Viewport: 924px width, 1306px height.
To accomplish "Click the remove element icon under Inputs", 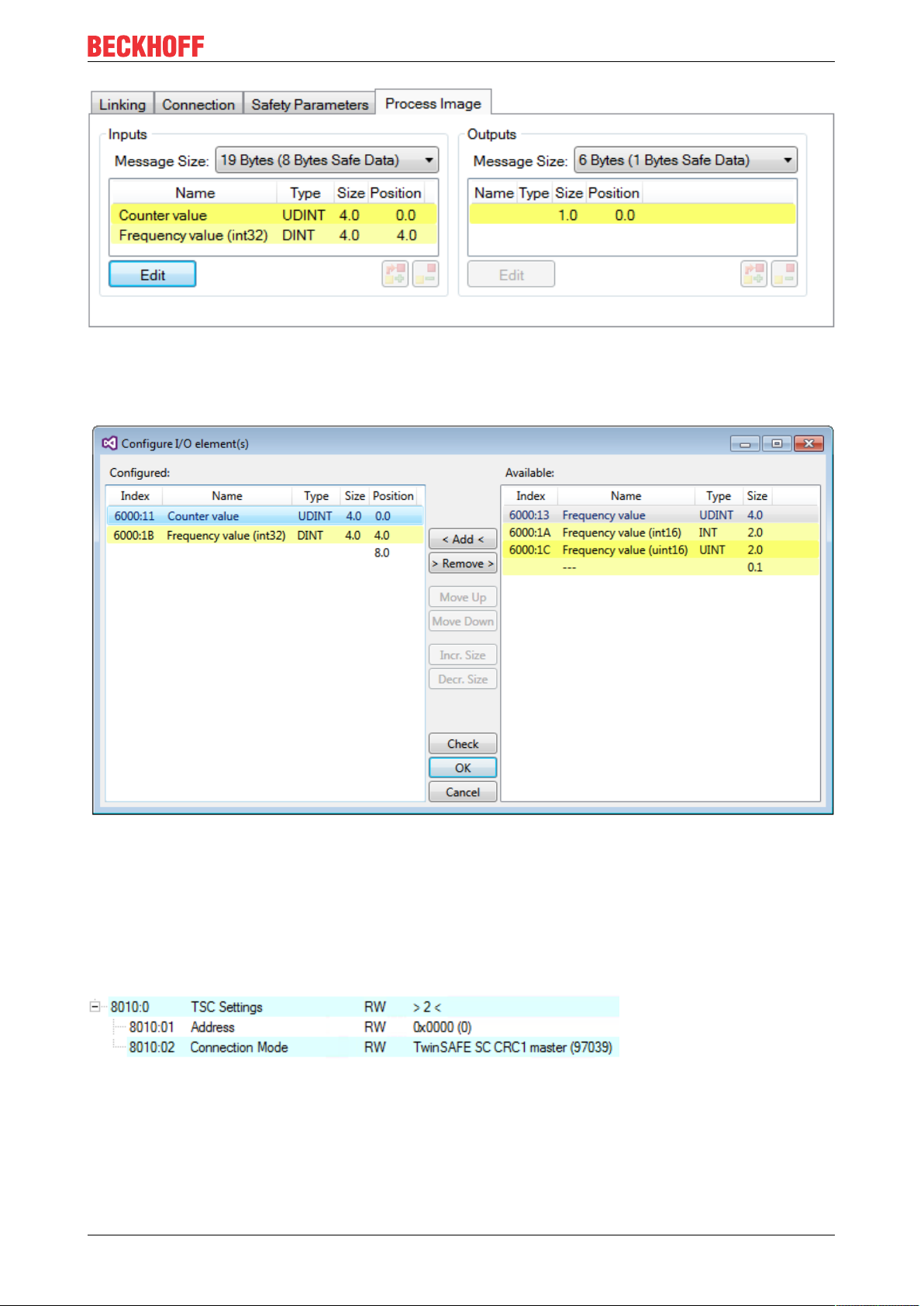I will pos(426,274).
